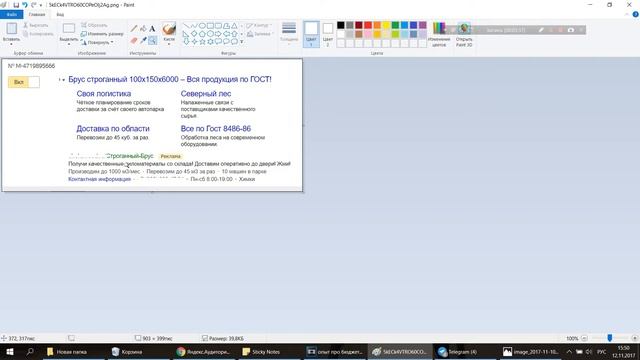Open shape Fill (Заливка) dropdown
Screen dimensions: 640x360
[259, 34]
